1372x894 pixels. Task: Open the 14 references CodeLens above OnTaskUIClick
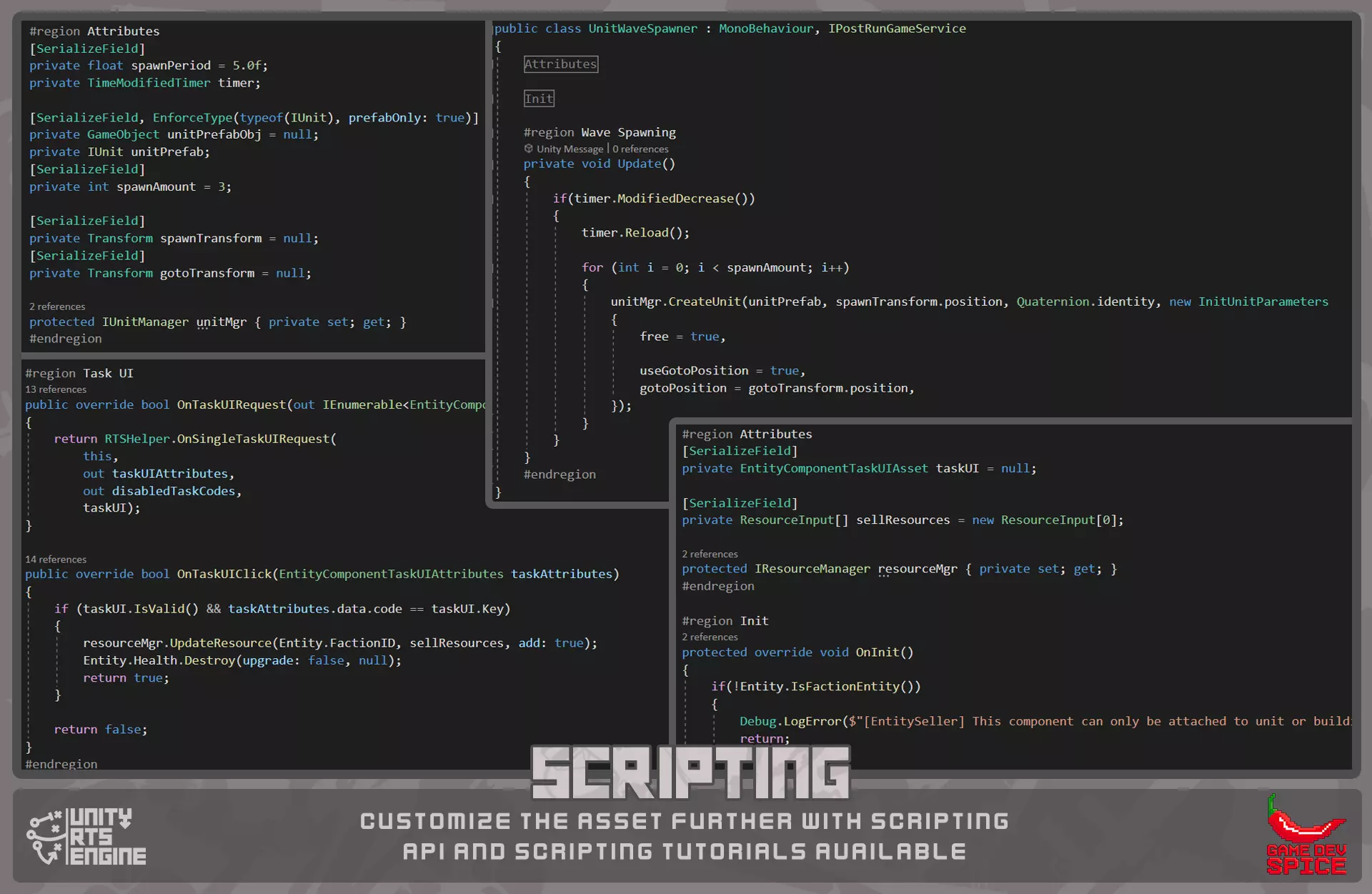click(56, 560)
